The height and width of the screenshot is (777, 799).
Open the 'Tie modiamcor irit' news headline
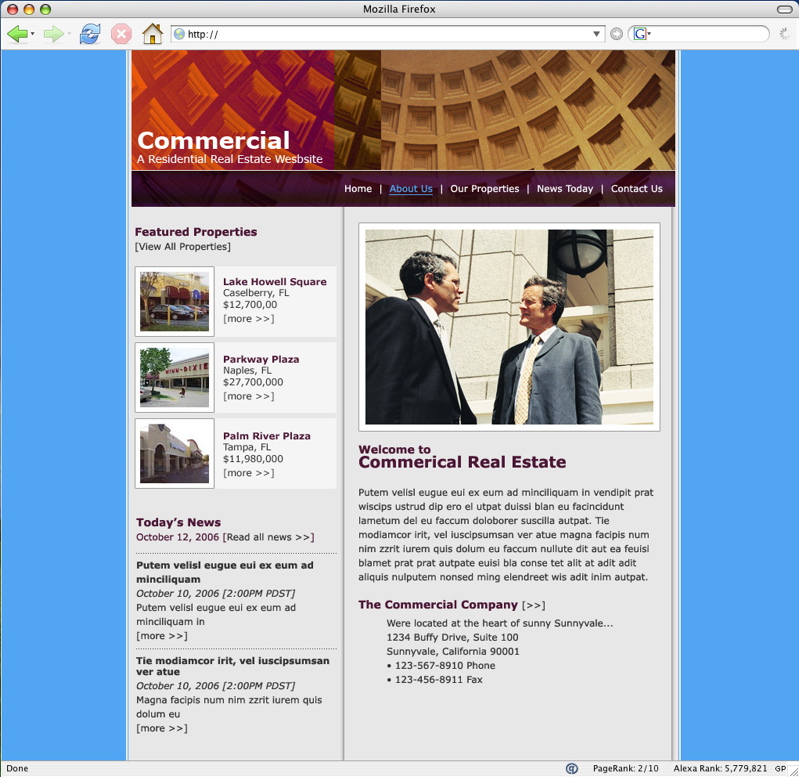click(x=232, y=666)
